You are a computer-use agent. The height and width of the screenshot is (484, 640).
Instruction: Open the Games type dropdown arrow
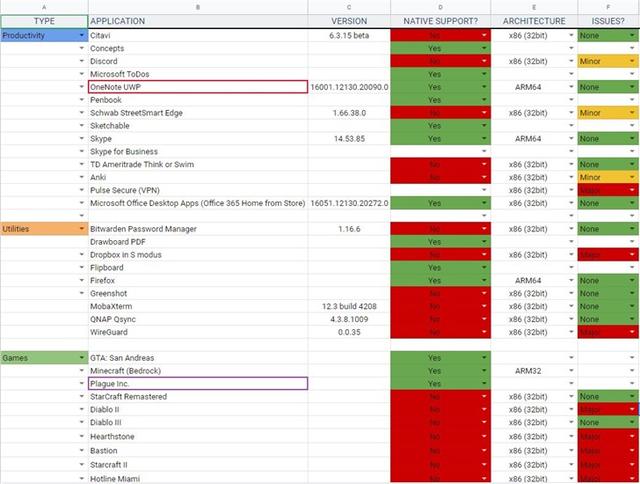(82, 358)
